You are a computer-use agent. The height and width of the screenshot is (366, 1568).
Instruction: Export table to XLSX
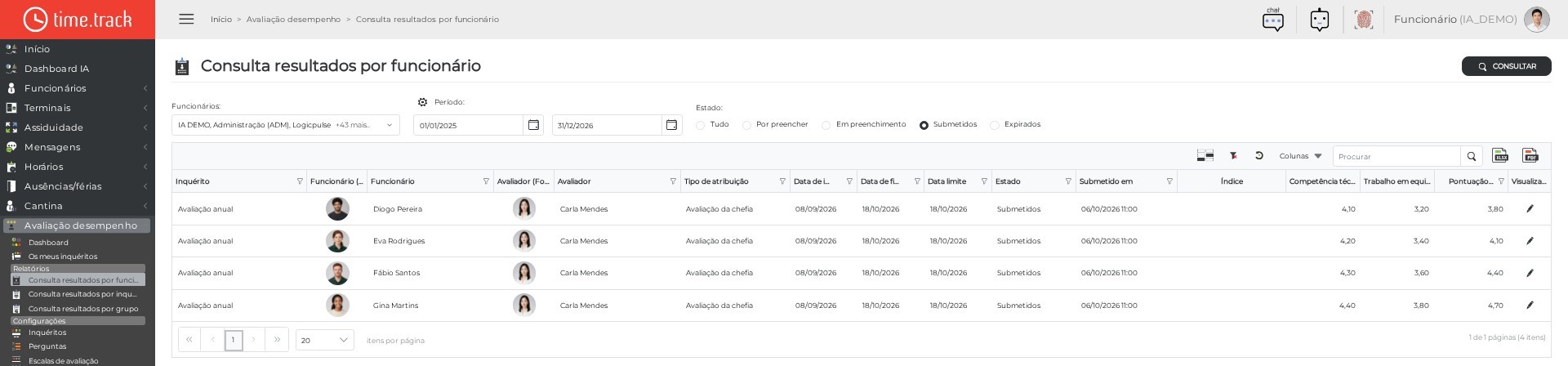click(x=1500, y=155)
